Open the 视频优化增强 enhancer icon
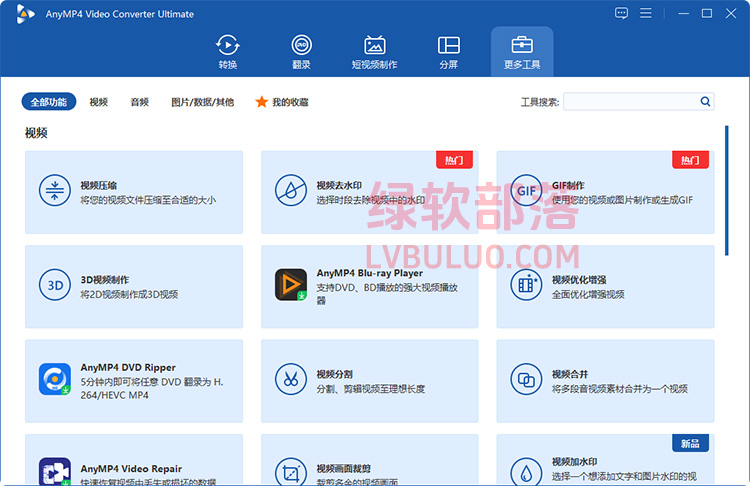The image size is (750, 486). (x=526, y=285)
